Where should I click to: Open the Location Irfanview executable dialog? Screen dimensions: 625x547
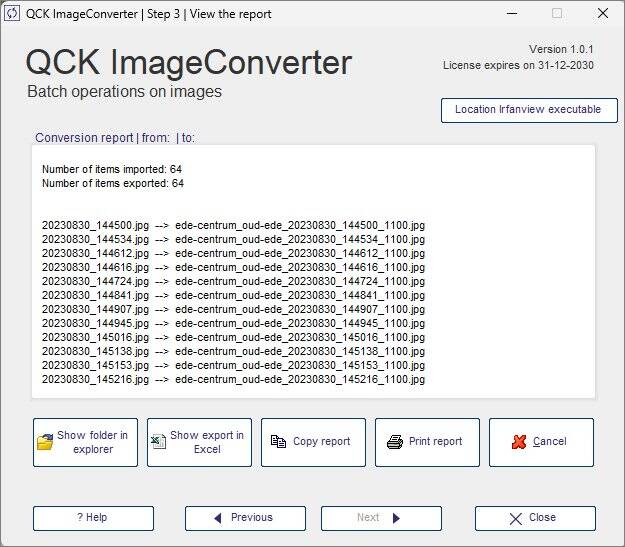point(529,110)
